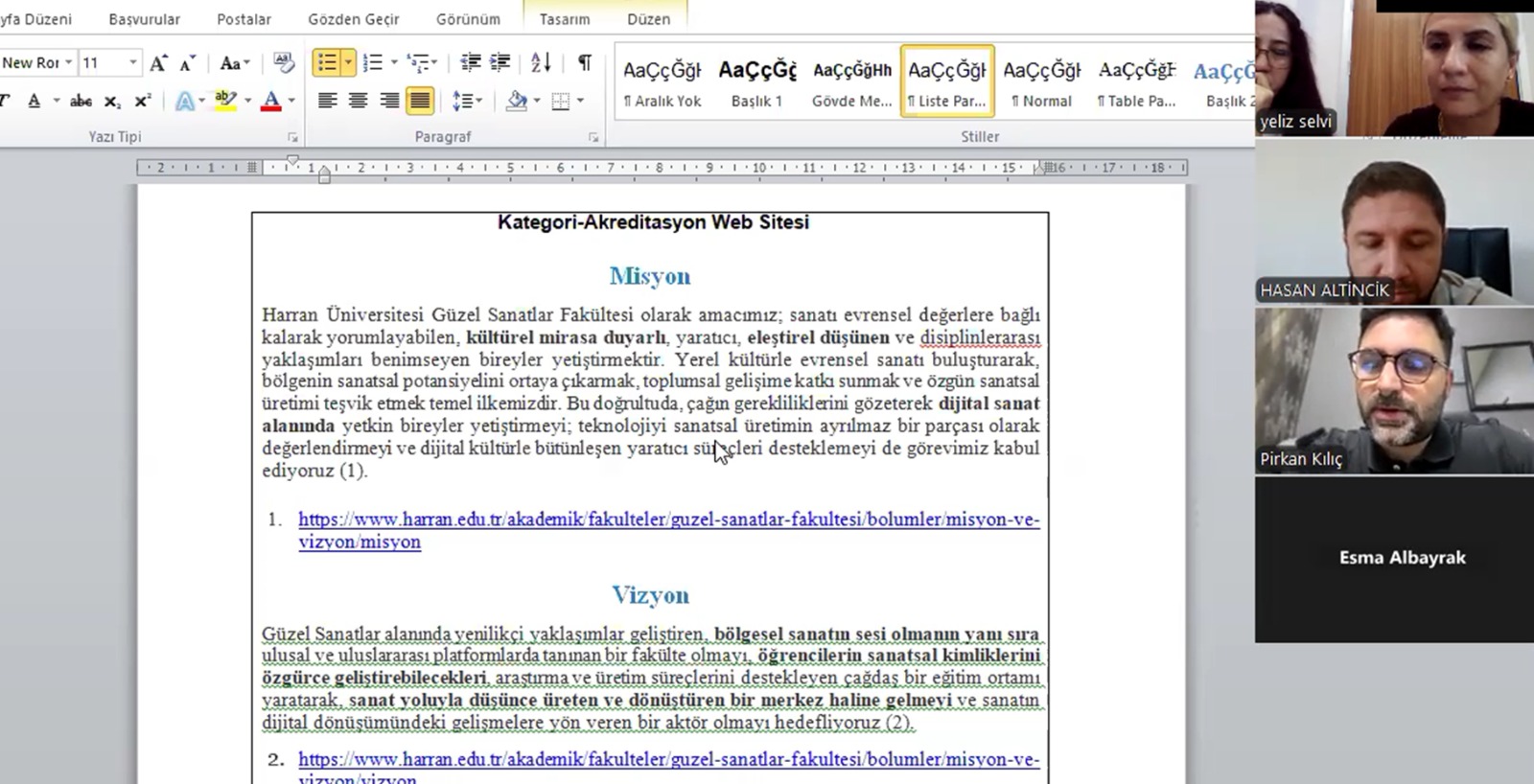Screen dimensions: 1534x784
Task: Switch to the Gözden Geçir tab
Action: point(353,19)
